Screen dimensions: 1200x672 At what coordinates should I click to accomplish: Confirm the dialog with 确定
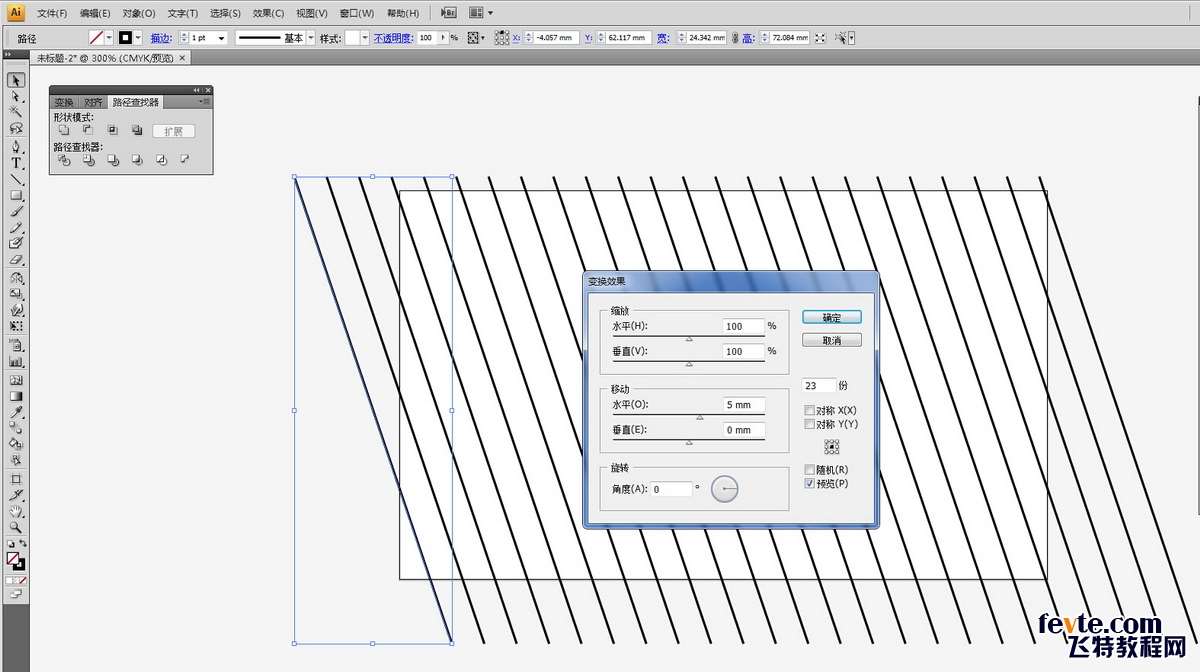pyautogui.click(x=832, y=317)
